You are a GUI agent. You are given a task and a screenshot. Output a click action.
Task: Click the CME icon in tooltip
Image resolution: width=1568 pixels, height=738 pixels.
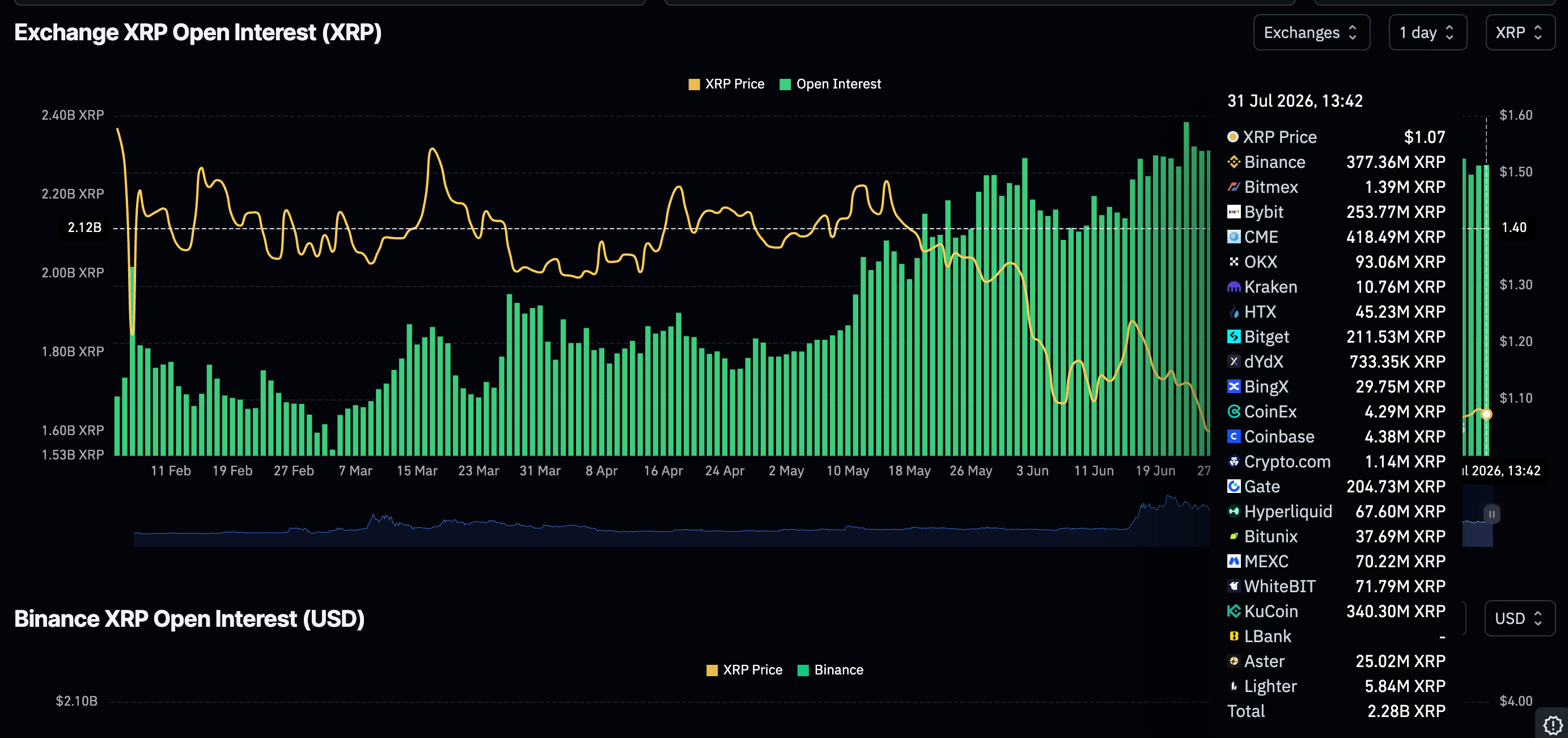[x=1234, y=237]
